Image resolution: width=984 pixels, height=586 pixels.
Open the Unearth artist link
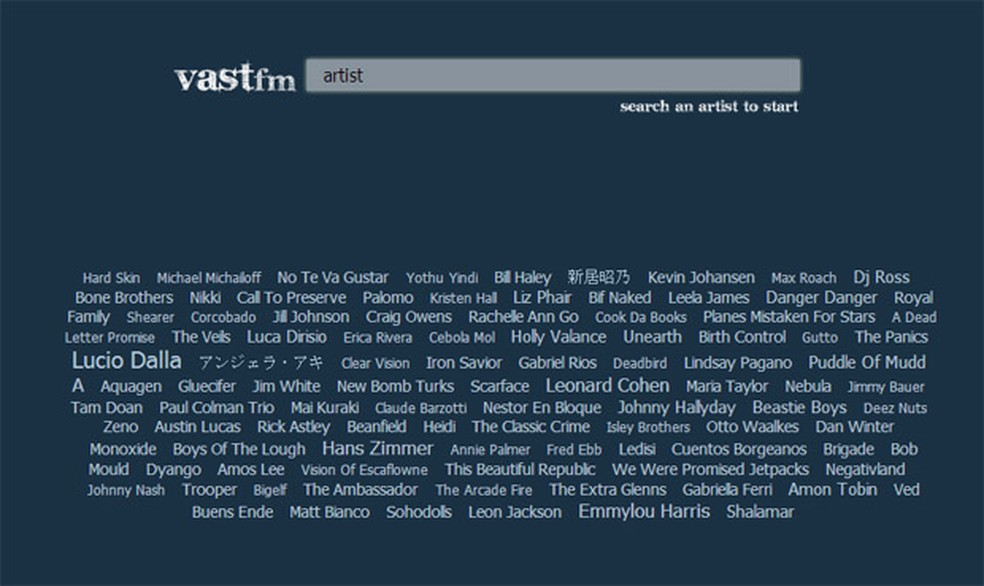[653, 337]
